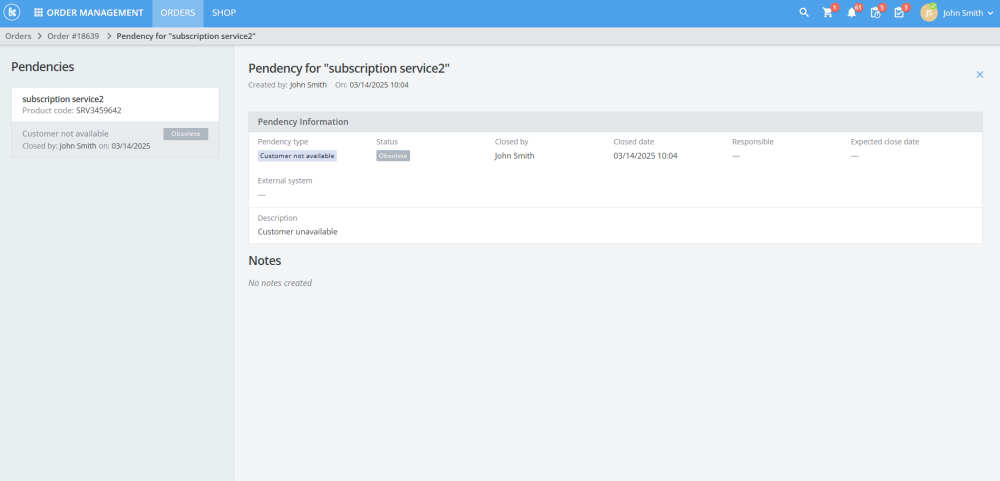The image size is (1000, 481).
Task: Click the Pendency Information section header
Action: (303, 121)
